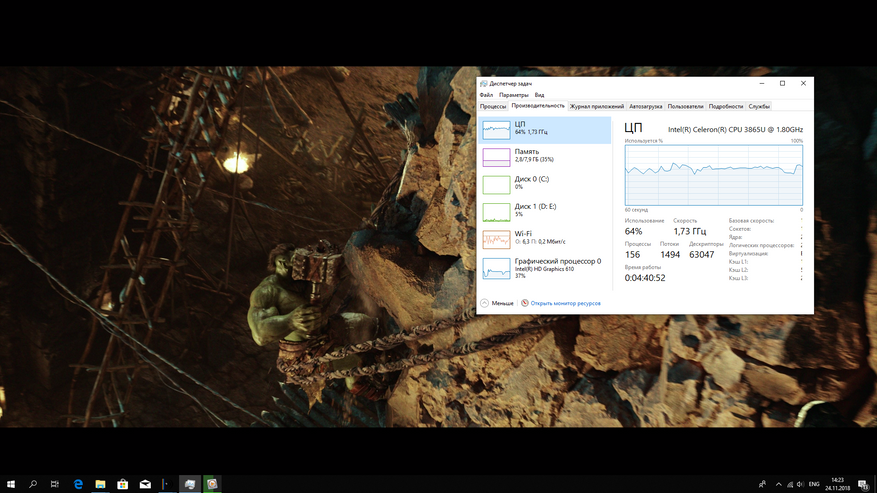The width and height of the screenshot is (877, 493).
Task: Open the Параметры menu
Action: point(514,95)
